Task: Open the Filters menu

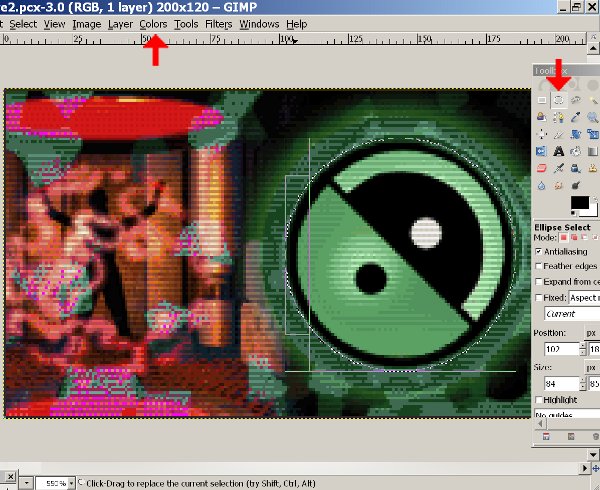Action: (x=218, y=23)
